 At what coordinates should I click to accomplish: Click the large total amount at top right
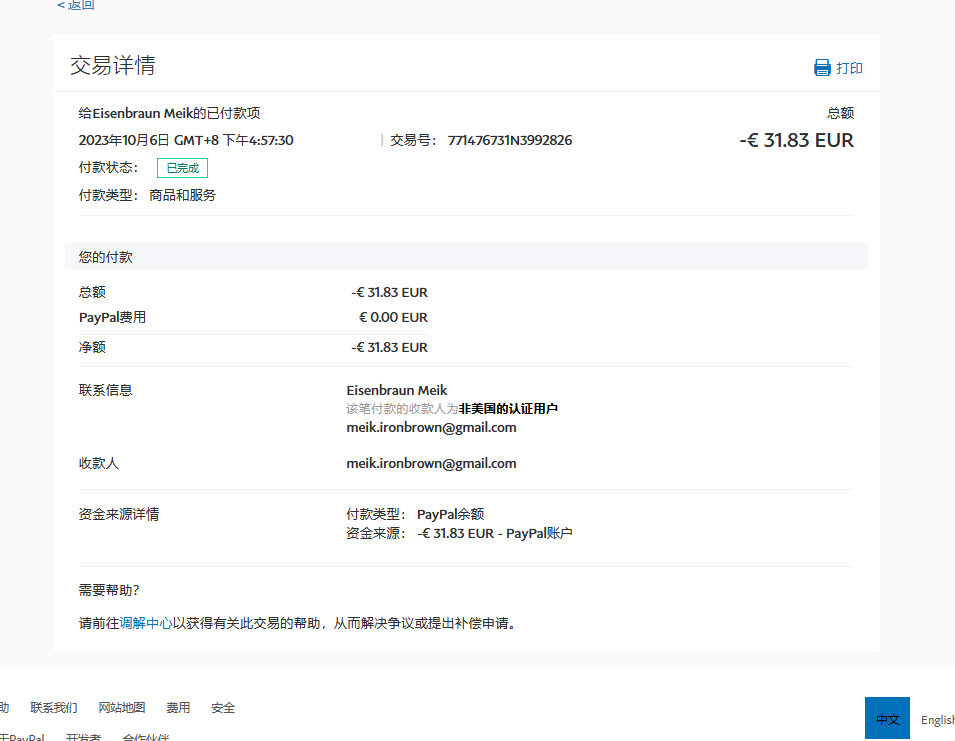(x=796, y=140)
